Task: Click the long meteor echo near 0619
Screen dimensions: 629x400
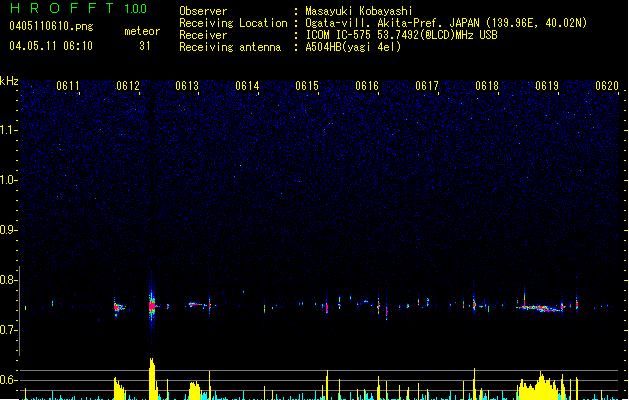Action: (x=541, y=308)
